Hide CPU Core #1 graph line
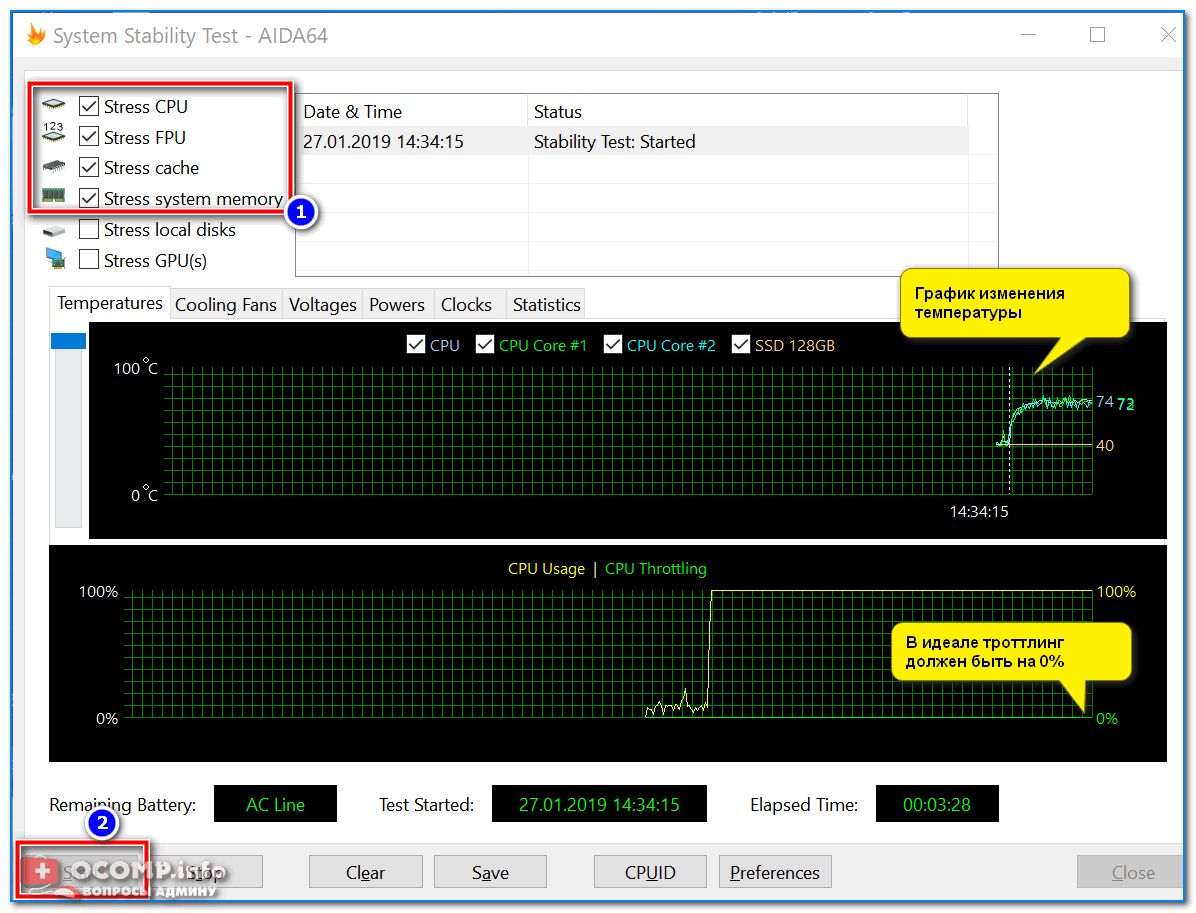Viewport: 1196px width, 913px height. coord(485,345)
